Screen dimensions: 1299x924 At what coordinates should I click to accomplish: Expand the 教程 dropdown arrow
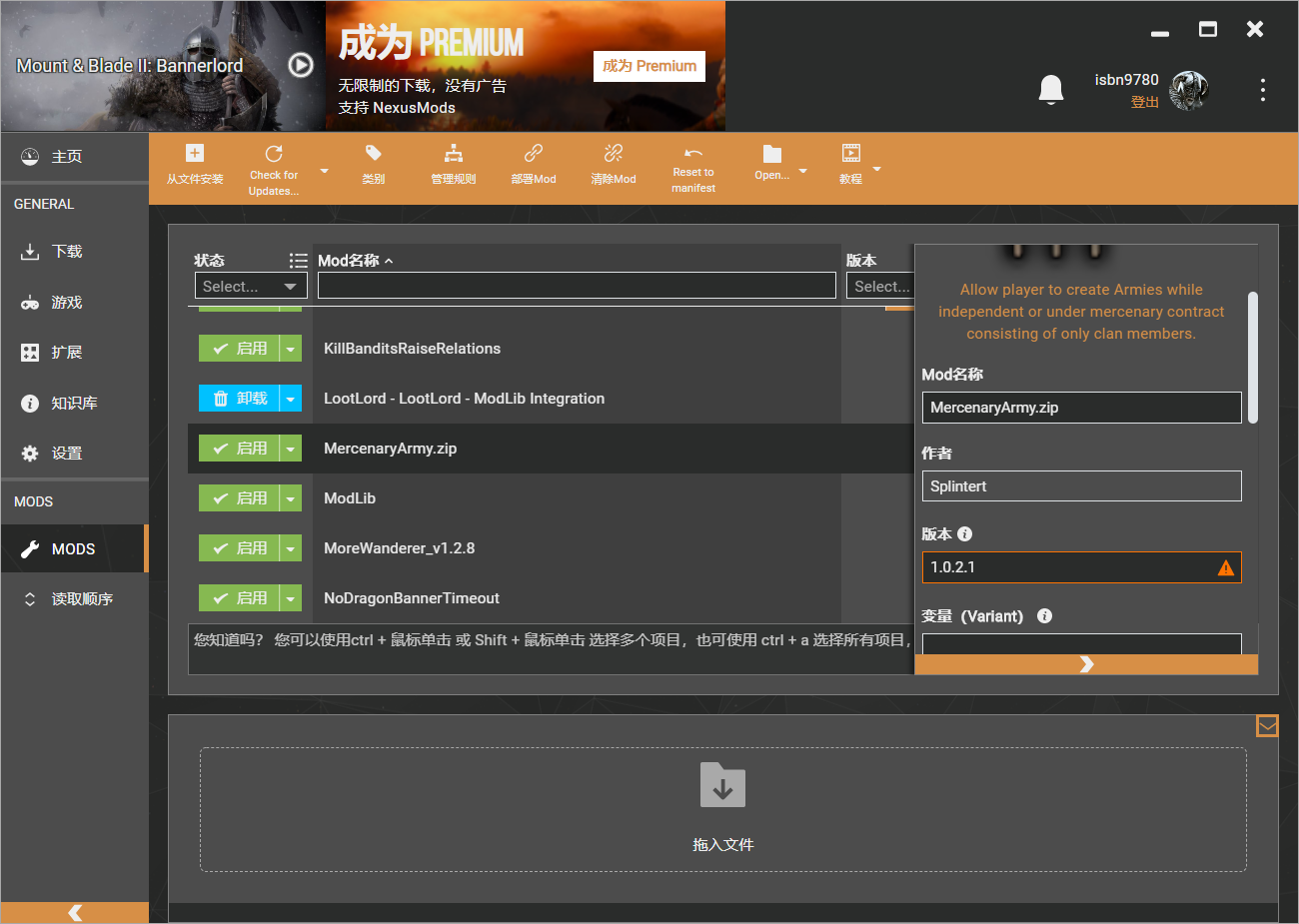pos(877,170)
